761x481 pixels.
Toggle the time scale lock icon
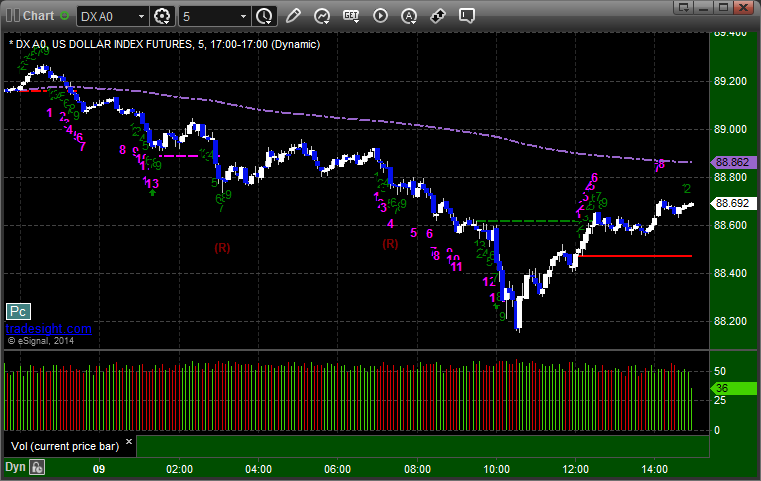click(37, 468)
